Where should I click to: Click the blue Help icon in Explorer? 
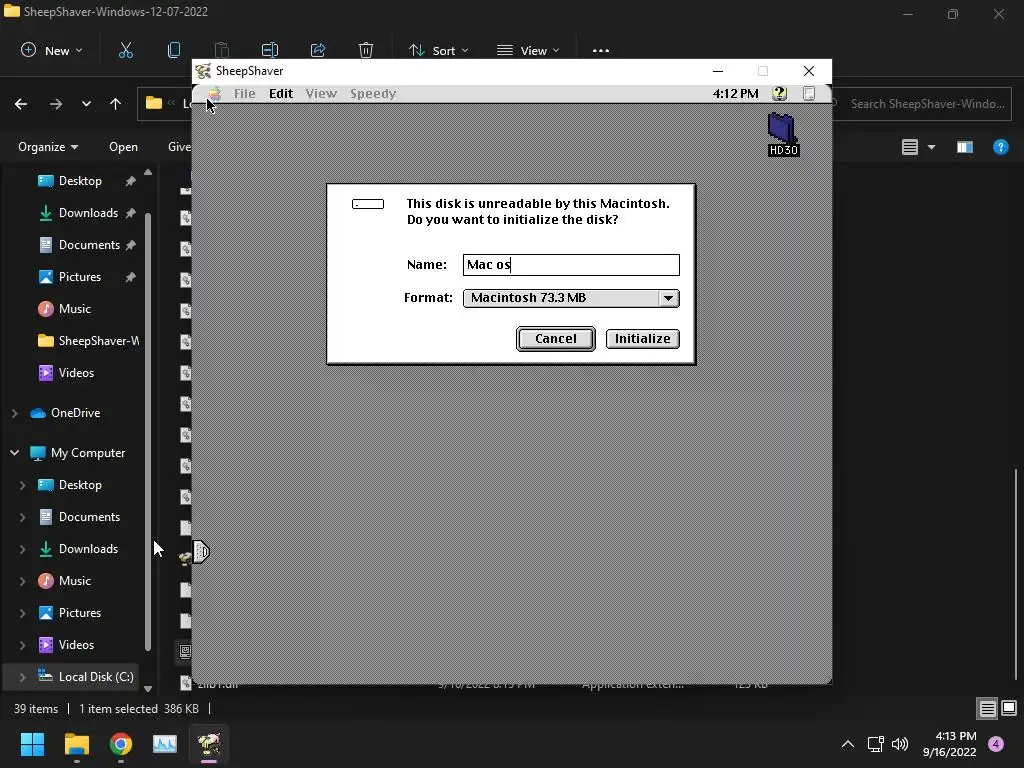(1000, 148)
